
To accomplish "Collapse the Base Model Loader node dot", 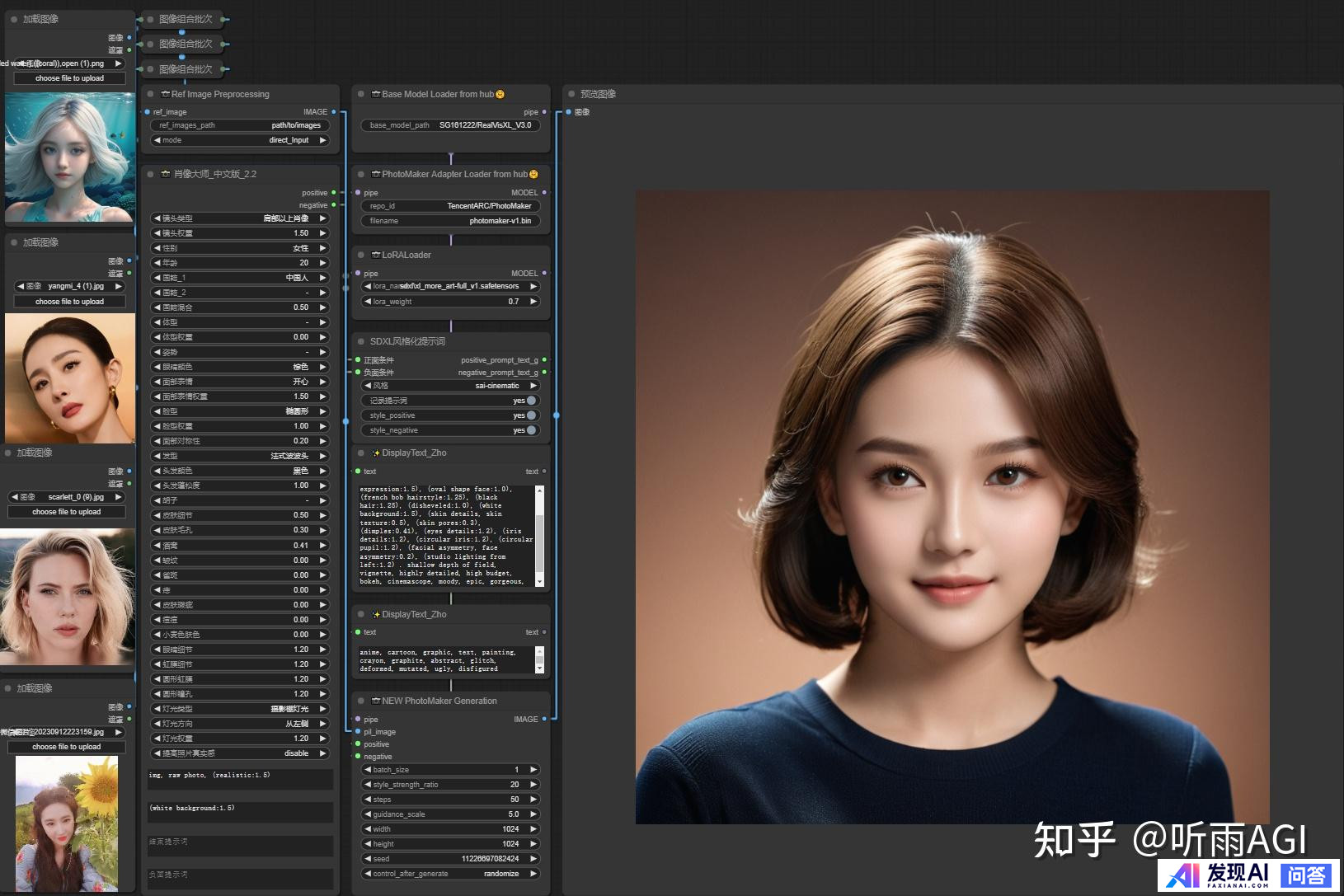I will [x=361, y=94].
